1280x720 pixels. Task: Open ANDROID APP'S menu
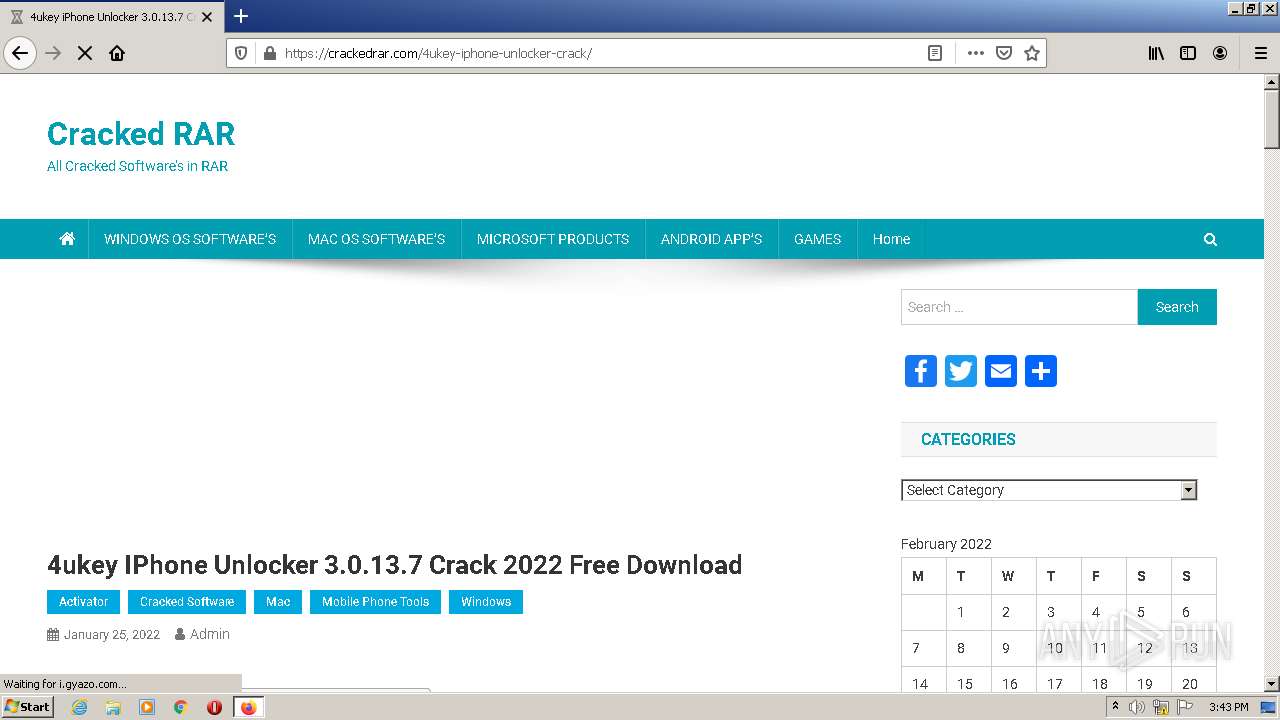point(711,239)
